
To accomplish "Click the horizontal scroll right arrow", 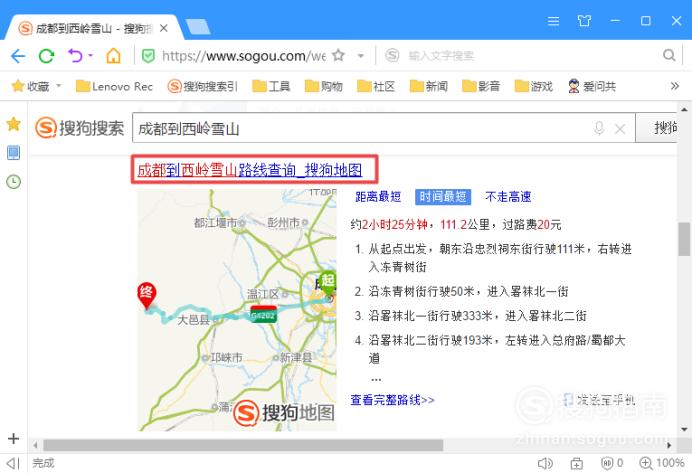I will (x=669, y=445).
